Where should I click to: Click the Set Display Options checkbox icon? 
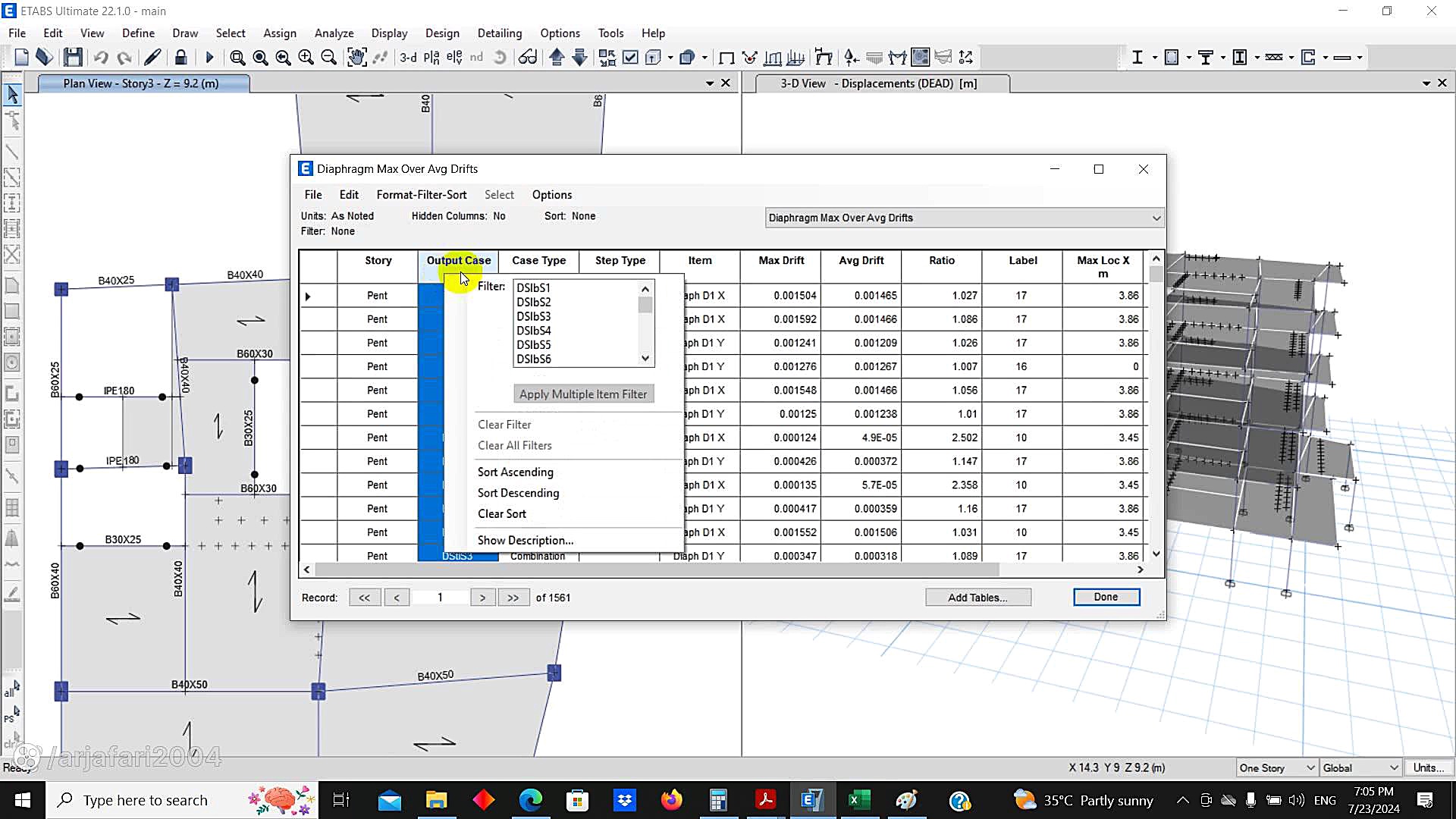coord(630,58)
